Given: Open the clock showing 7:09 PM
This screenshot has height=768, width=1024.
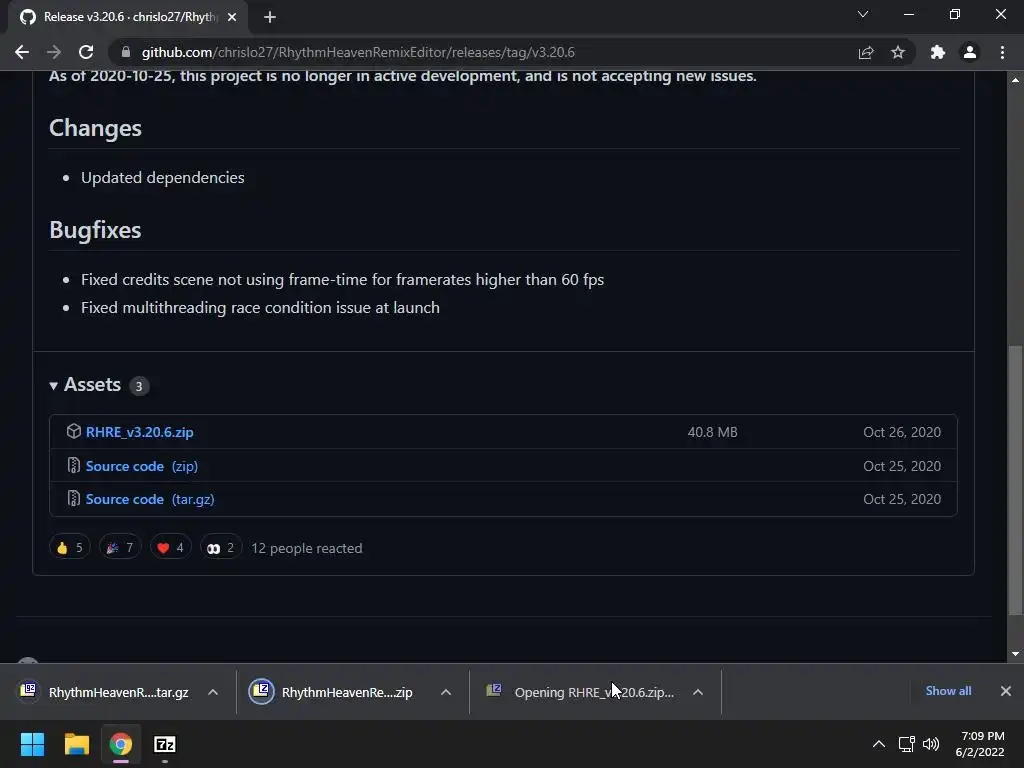Looking at the screenshot, I should tap(980, 744).
